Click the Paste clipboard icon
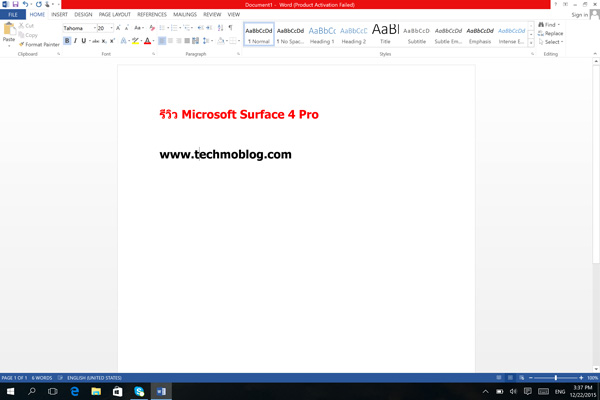 (x=9, y=29)
